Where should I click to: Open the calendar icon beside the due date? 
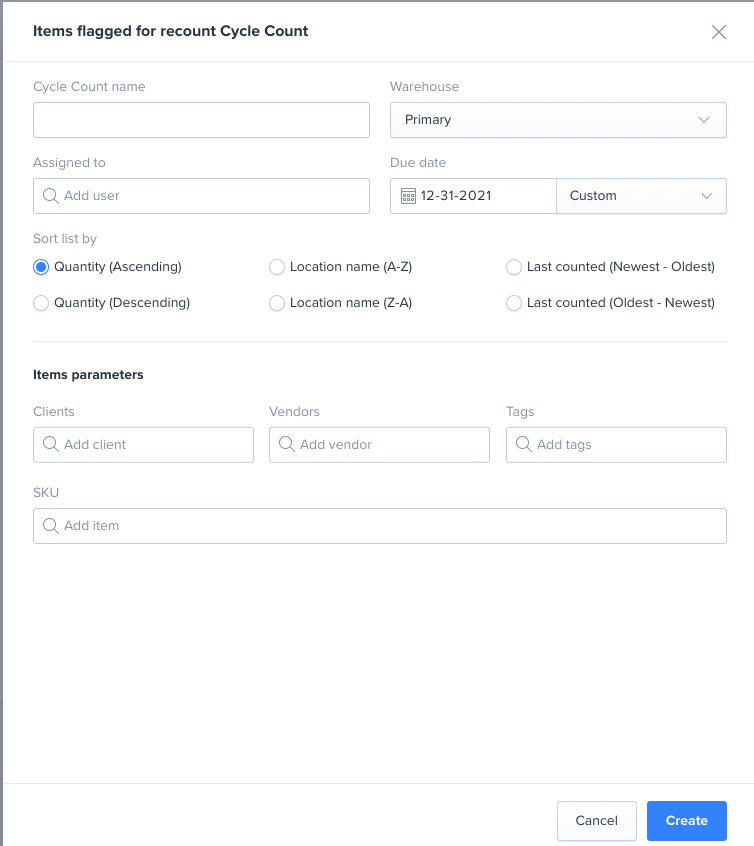pyautogui.click(x=408, y=196)
